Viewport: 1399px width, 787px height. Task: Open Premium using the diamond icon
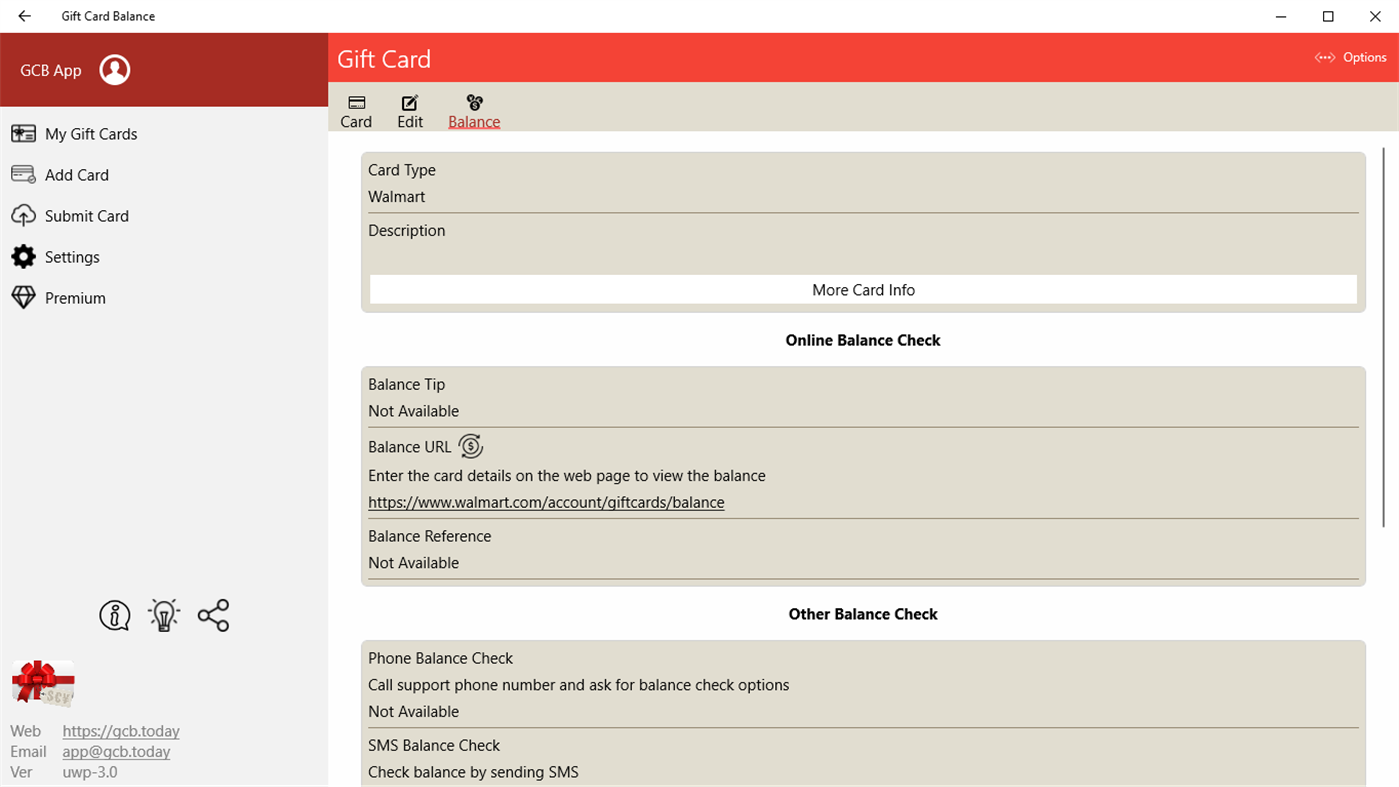[22, 297]
